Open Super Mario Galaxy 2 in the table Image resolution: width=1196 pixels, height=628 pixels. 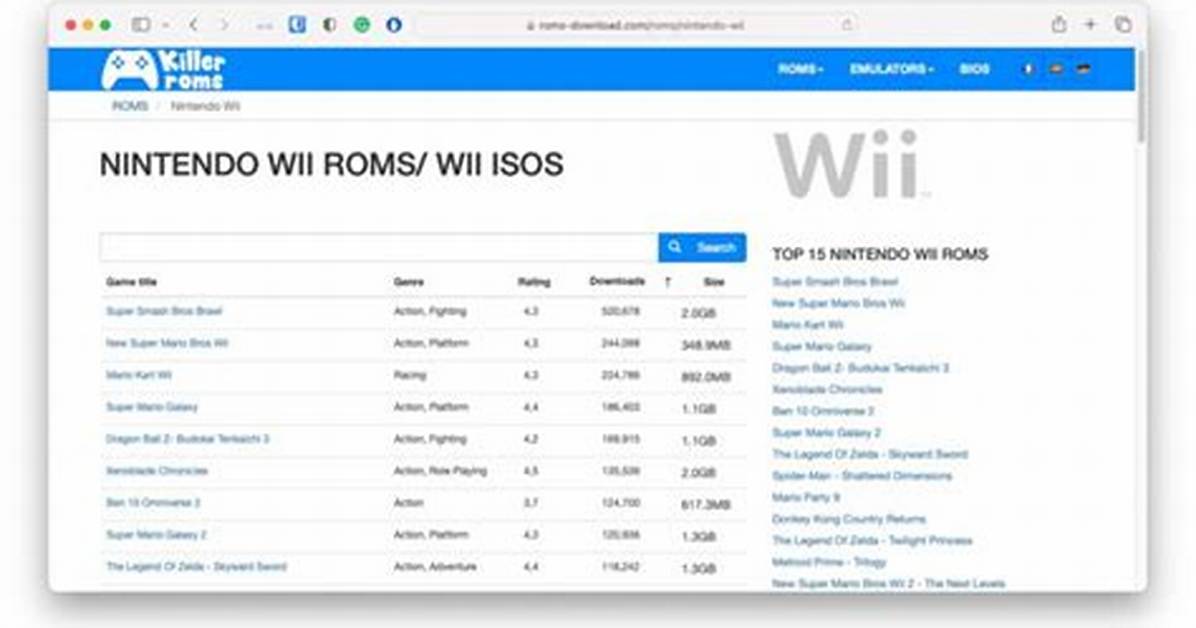[156, 535]
